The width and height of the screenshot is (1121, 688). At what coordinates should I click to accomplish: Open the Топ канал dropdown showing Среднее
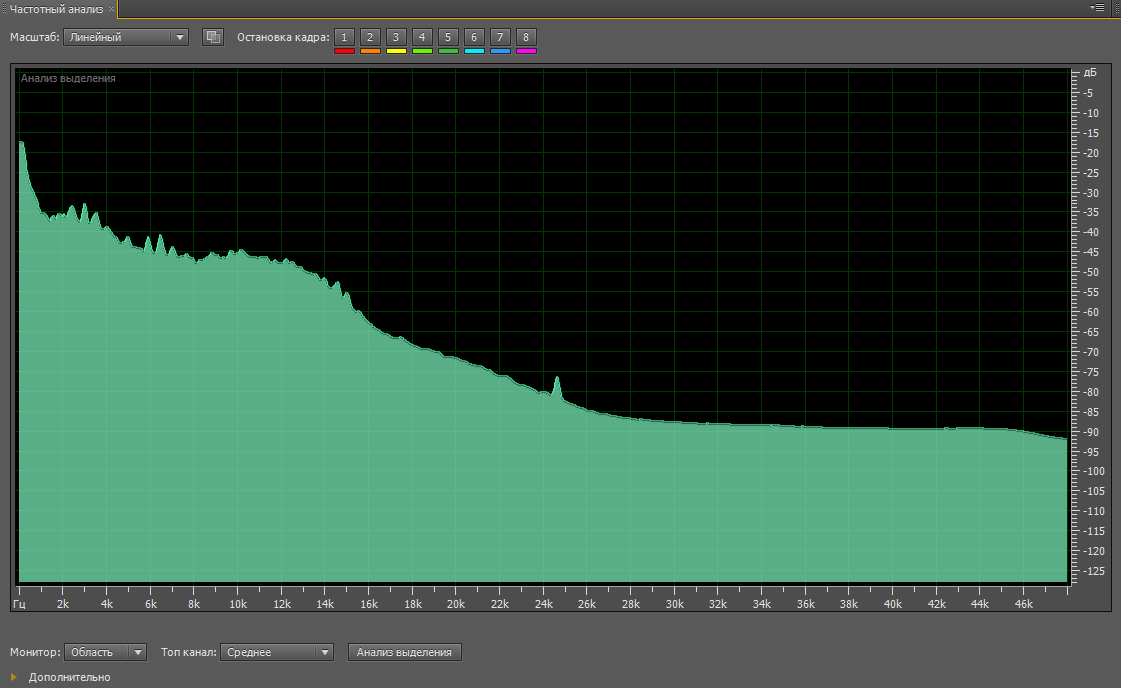click(x=276, y=652)
